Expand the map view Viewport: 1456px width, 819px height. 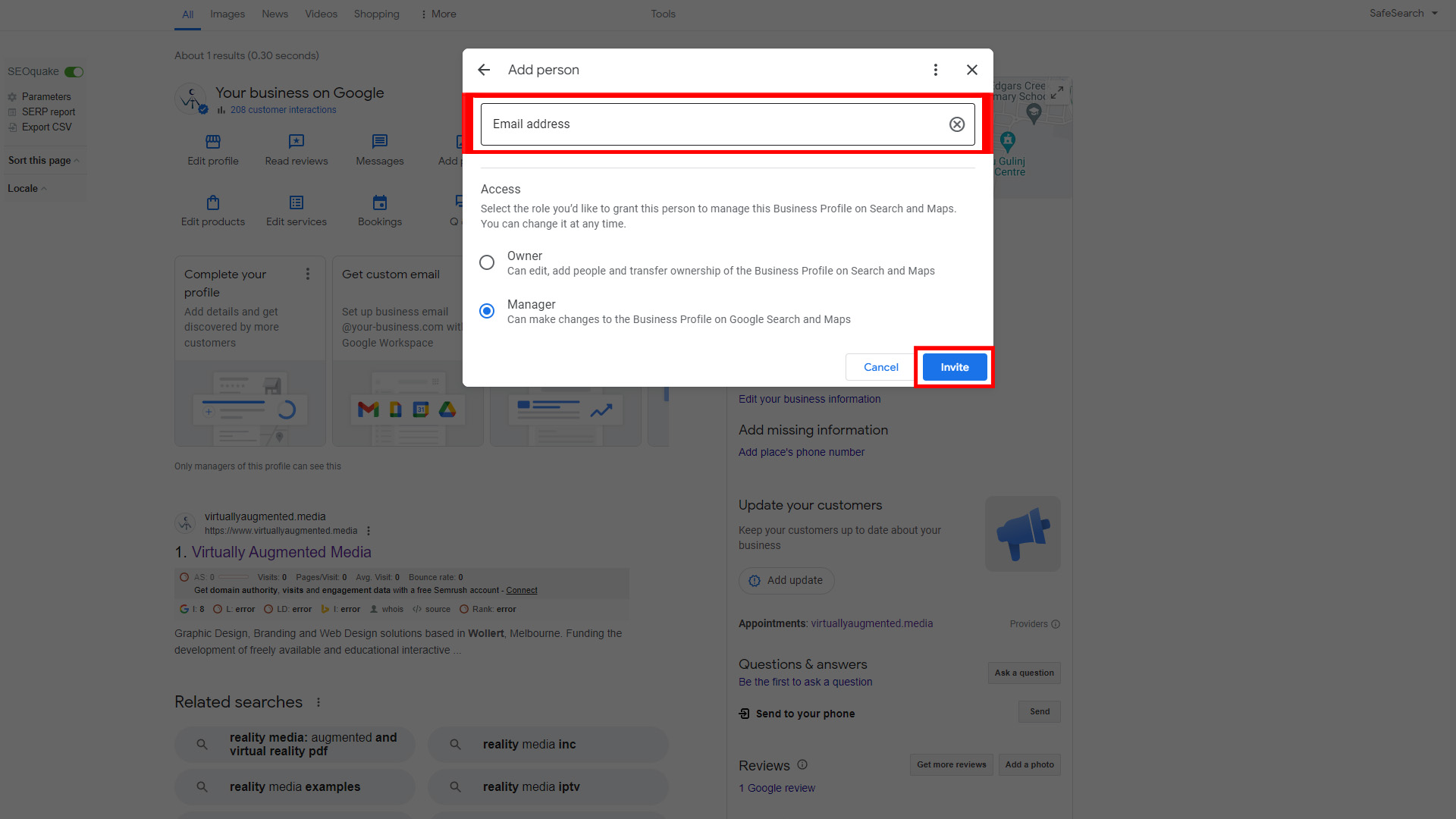1057,93
